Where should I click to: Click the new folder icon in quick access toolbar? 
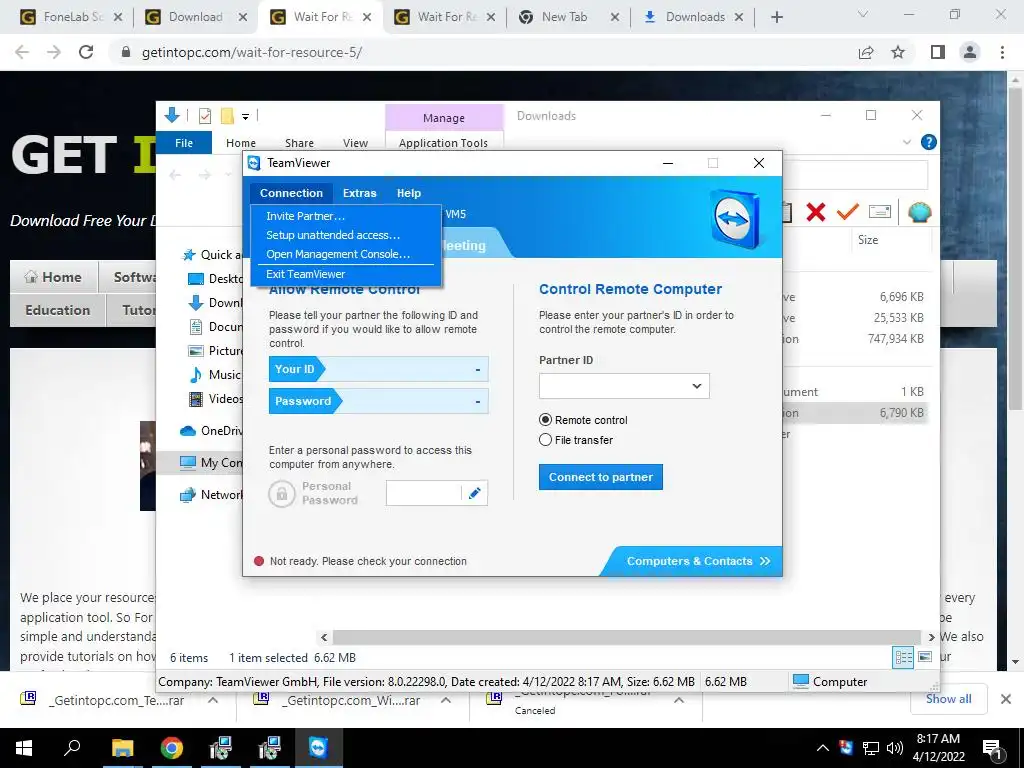click(227, 116)
